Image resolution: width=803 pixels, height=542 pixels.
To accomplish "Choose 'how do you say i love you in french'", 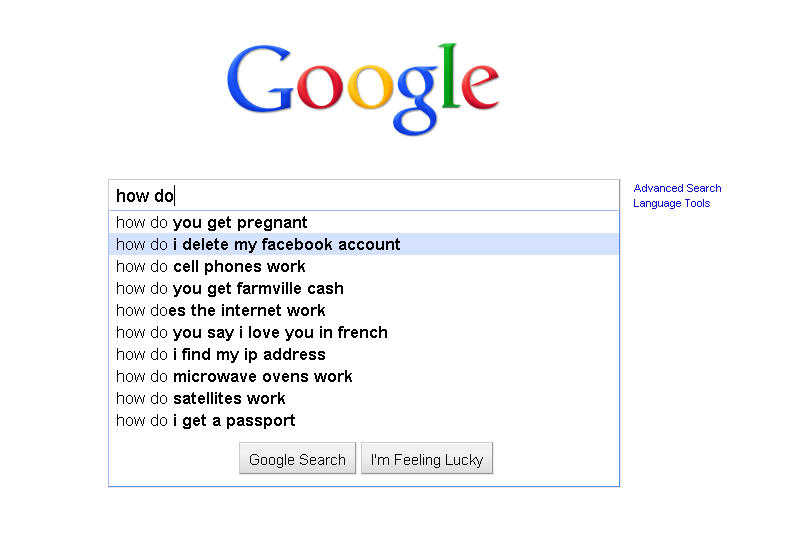I will point(364,332).
